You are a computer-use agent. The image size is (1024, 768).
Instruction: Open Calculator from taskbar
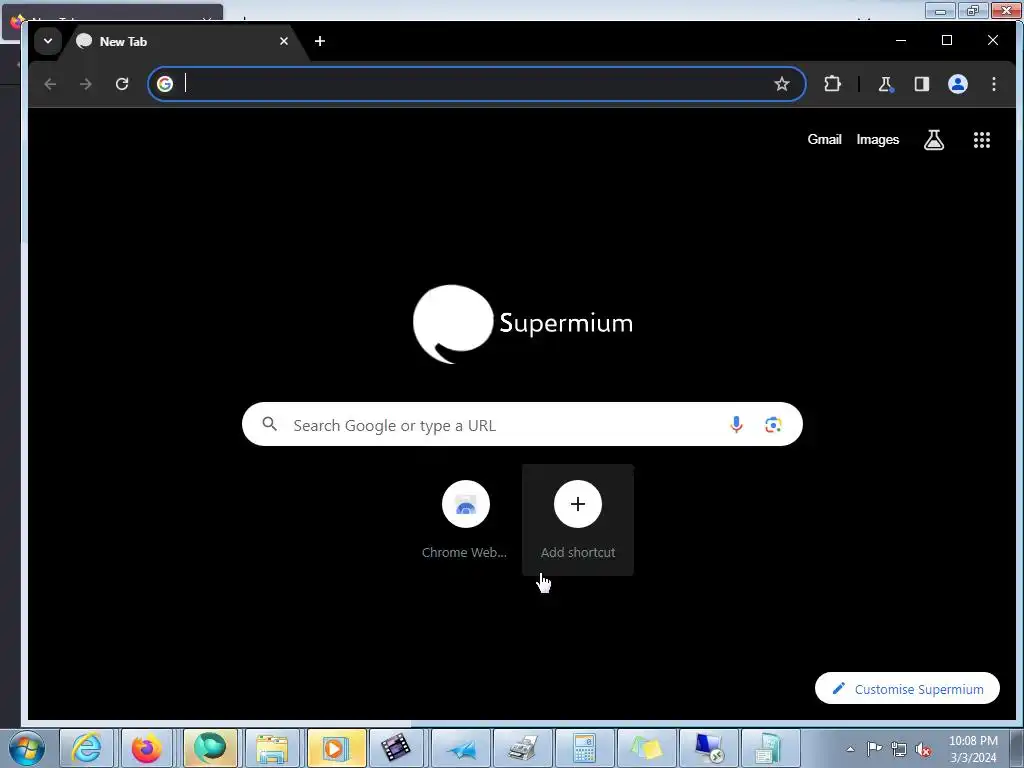point(584,748)
